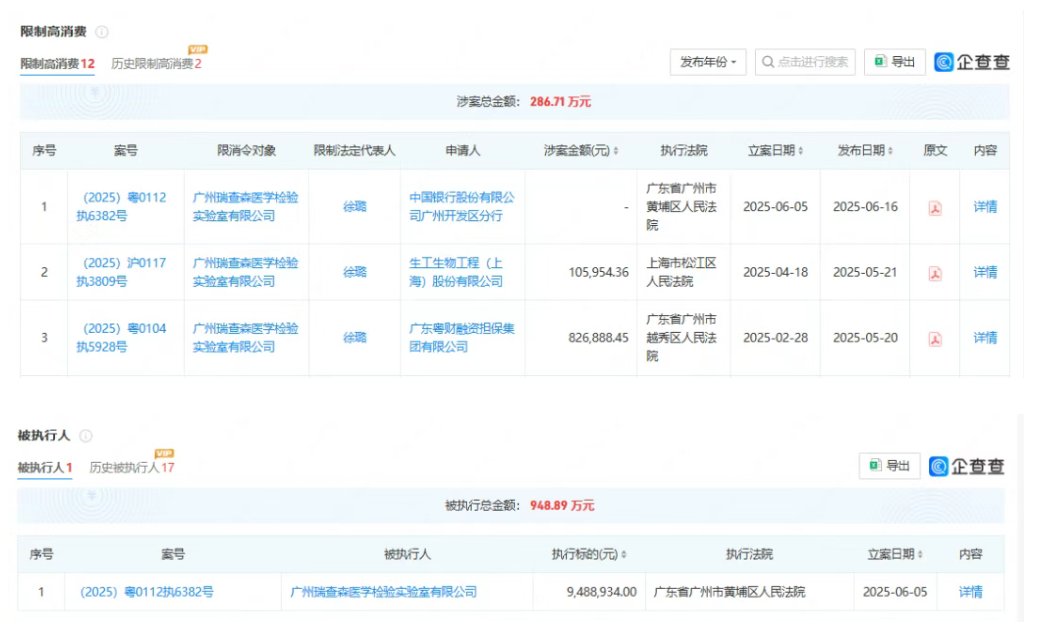Viewport: 1050px width, 642px height.
Task: Switch to 限制高消费 12 tab
Action: coord(57,64)
